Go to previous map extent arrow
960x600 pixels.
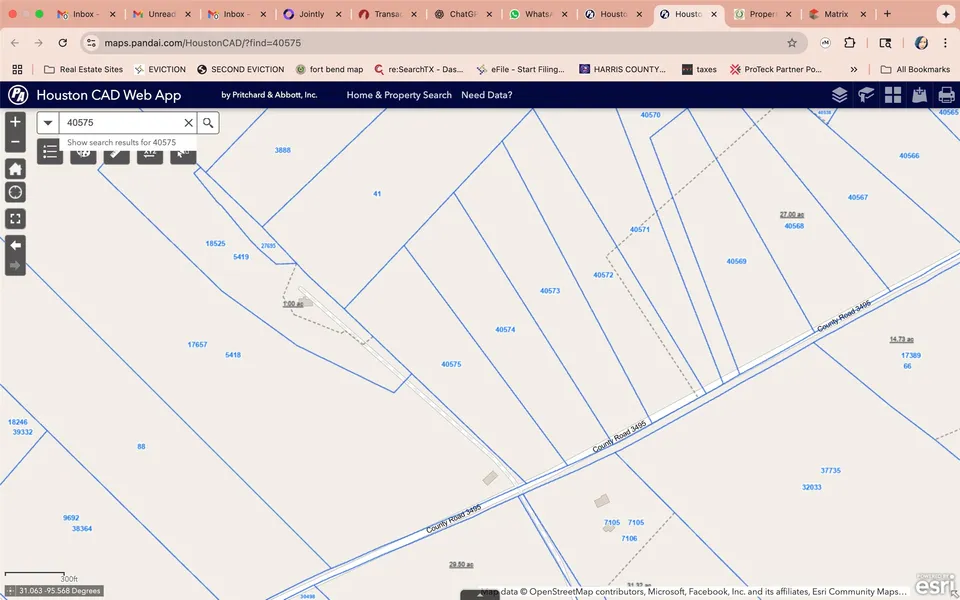(15, 245)
